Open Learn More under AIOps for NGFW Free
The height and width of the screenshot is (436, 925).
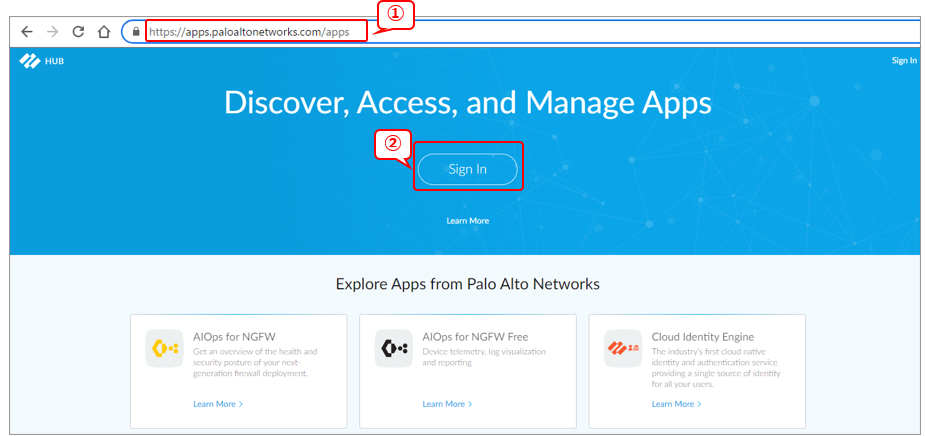click(446, 404)
